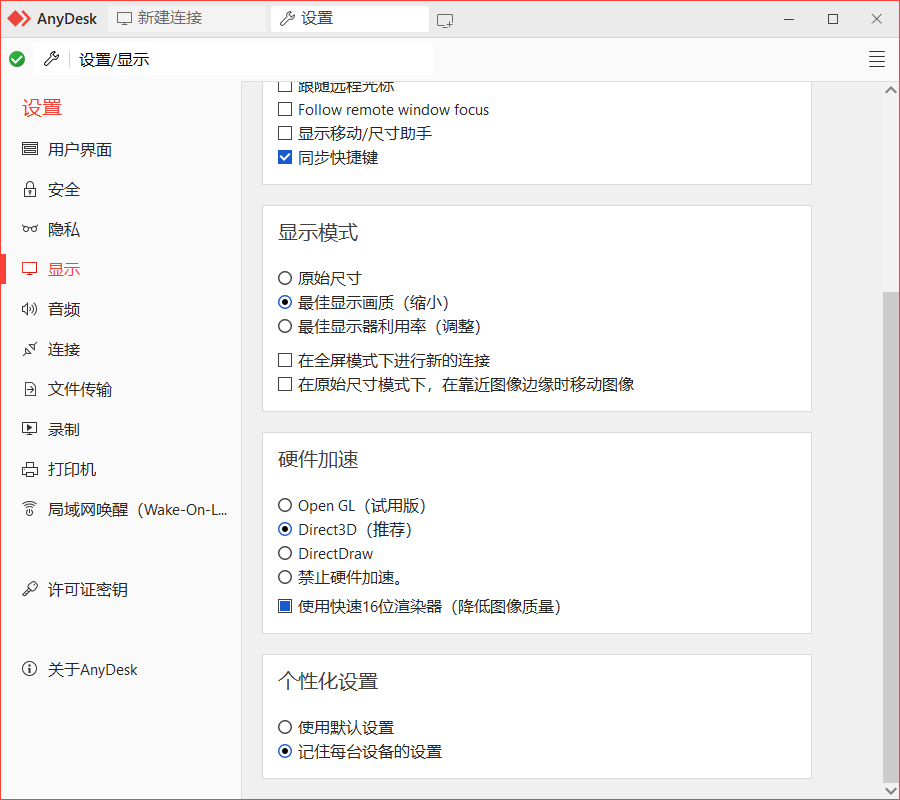Click the info icon beside 关于AnyDesk

[29, 669]
